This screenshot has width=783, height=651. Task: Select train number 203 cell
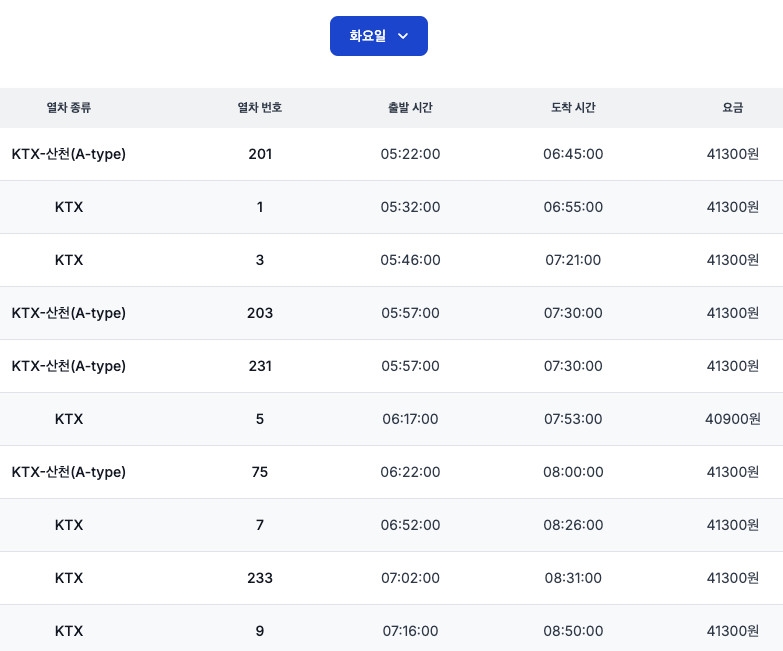(260, 313)
